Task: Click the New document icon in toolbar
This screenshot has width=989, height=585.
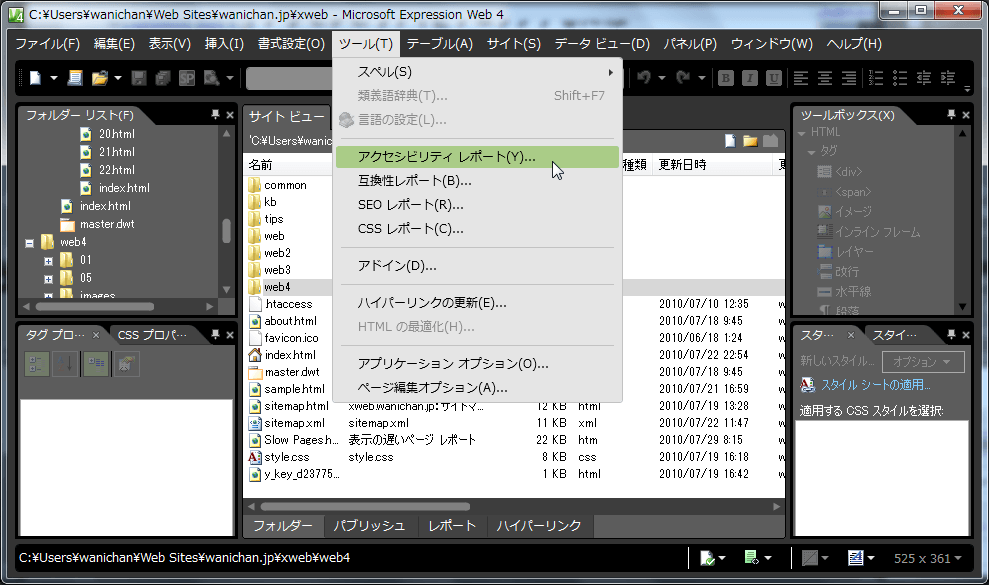Action: point(35,78)
